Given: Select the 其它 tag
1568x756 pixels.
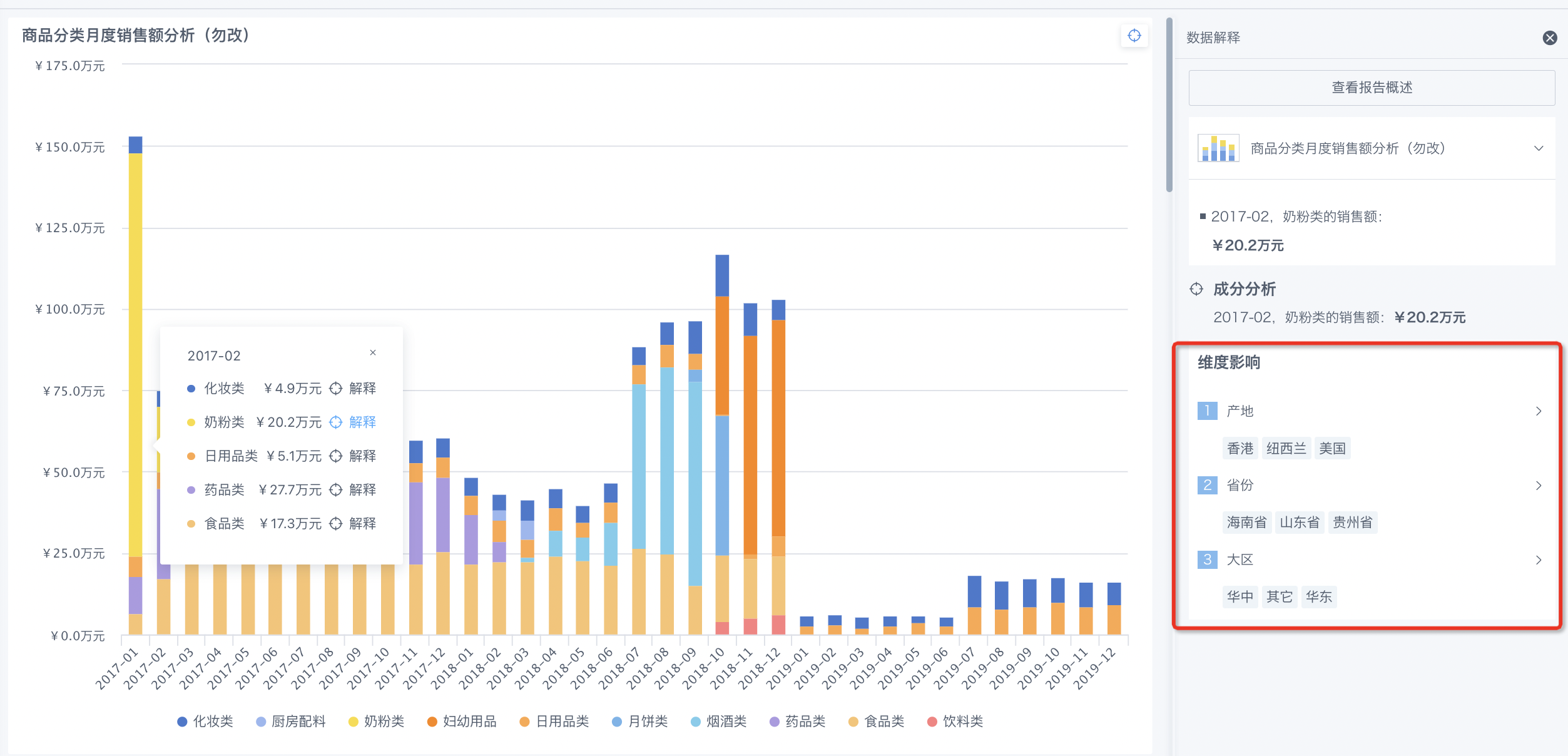Looking at the screenshot, I should click(x=1279, y=596).
